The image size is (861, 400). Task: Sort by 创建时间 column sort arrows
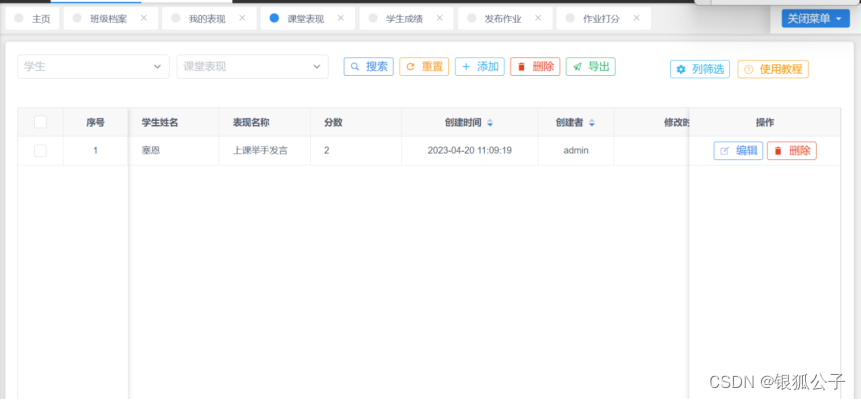[490, 123]
